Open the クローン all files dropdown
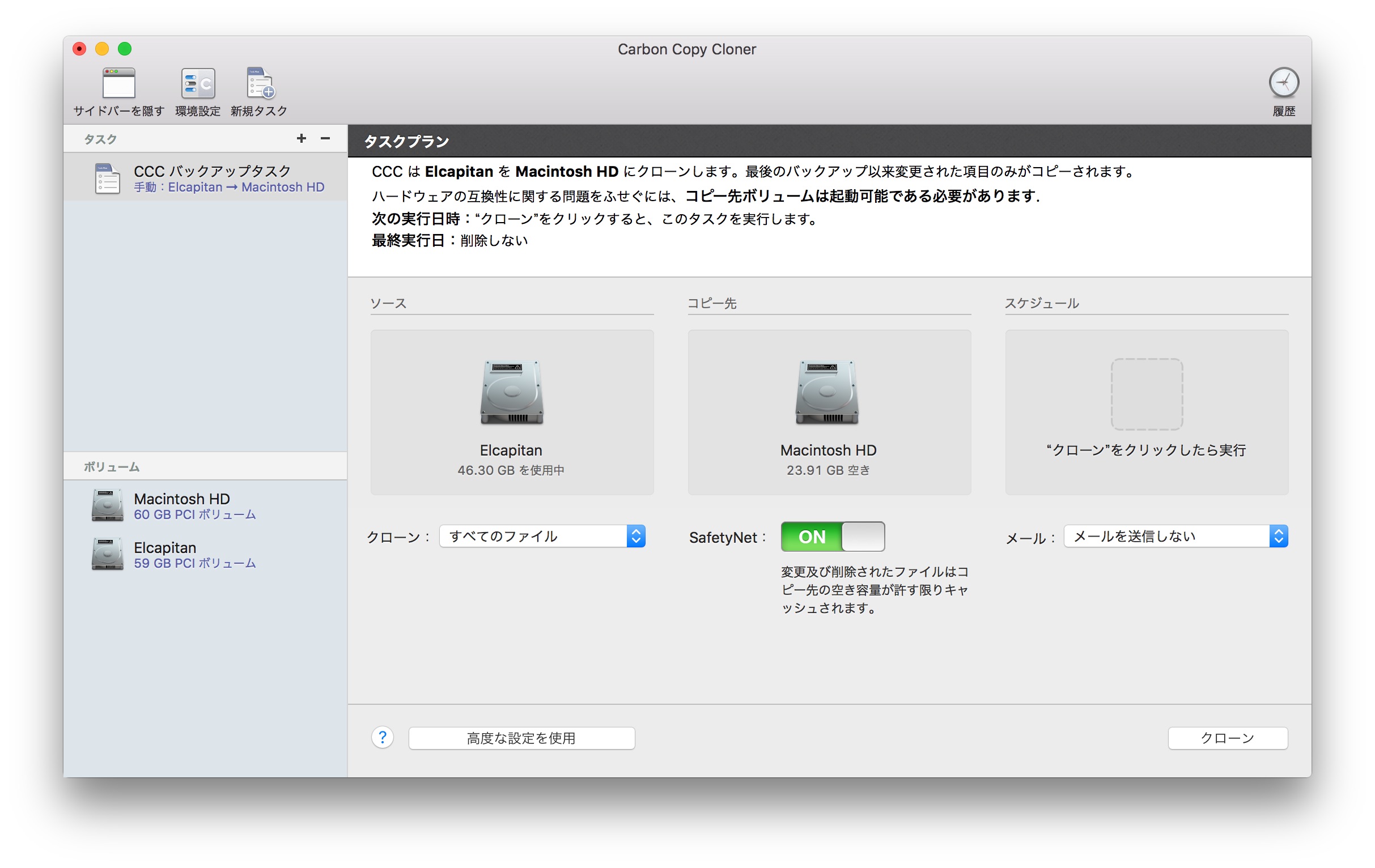The image size is (1375, 868). [x=542, y=537]
